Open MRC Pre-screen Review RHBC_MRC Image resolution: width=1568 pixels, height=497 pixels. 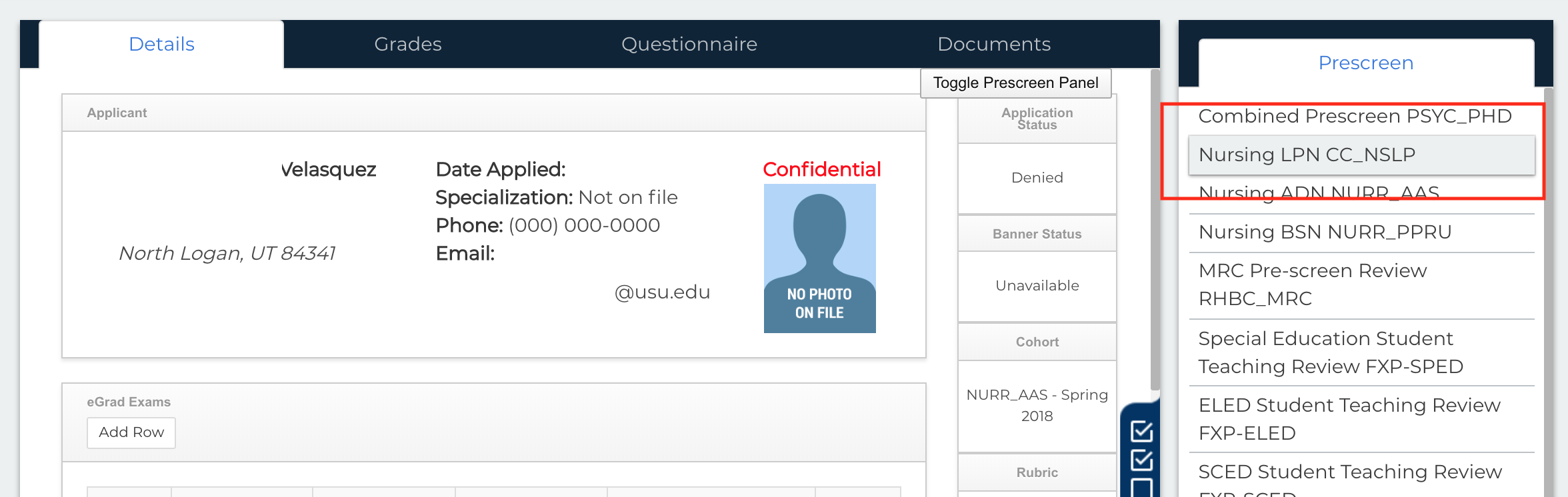(1312, 284)
